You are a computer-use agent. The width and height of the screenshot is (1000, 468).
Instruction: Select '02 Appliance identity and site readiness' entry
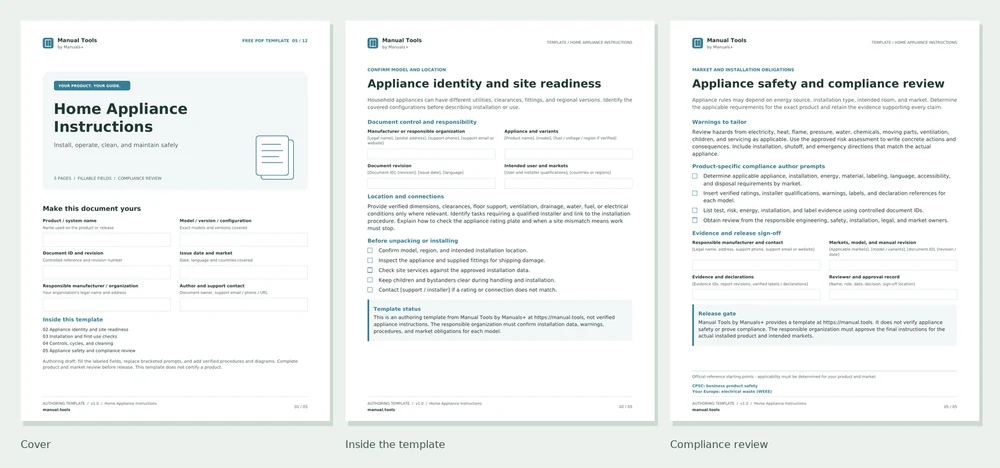85,330
